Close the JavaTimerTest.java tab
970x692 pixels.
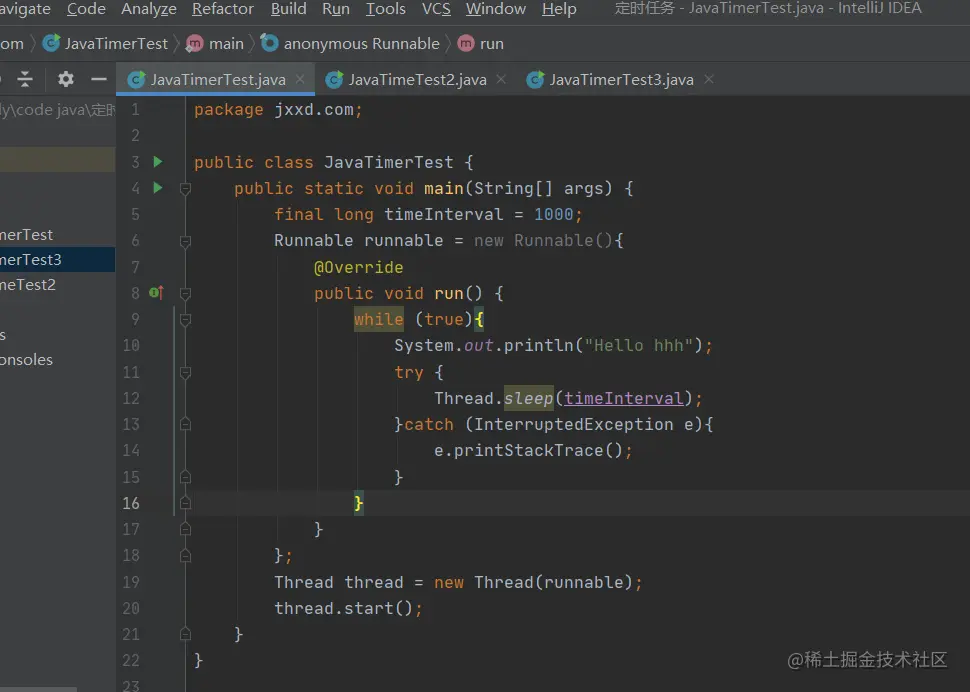pyautogui.click(x=300, y=79)
